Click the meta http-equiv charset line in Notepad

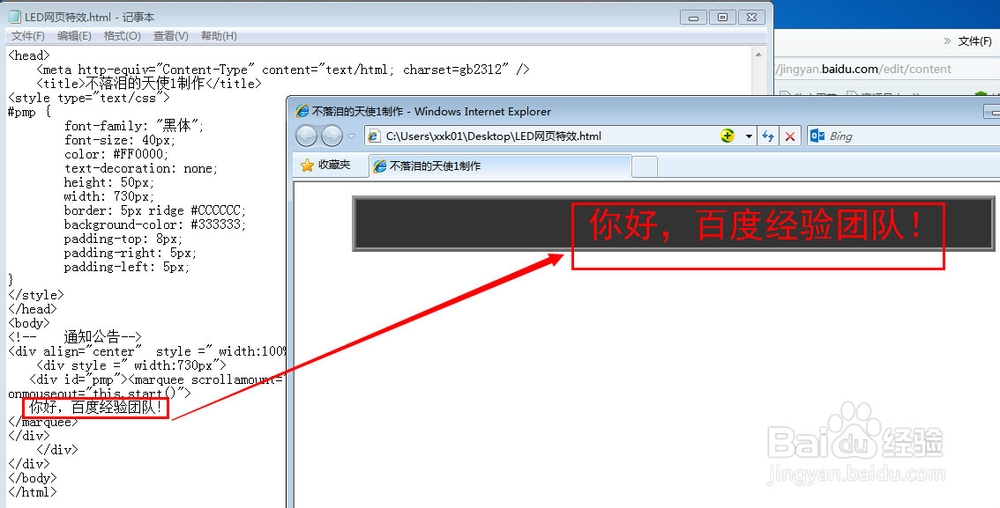[283, 69]
